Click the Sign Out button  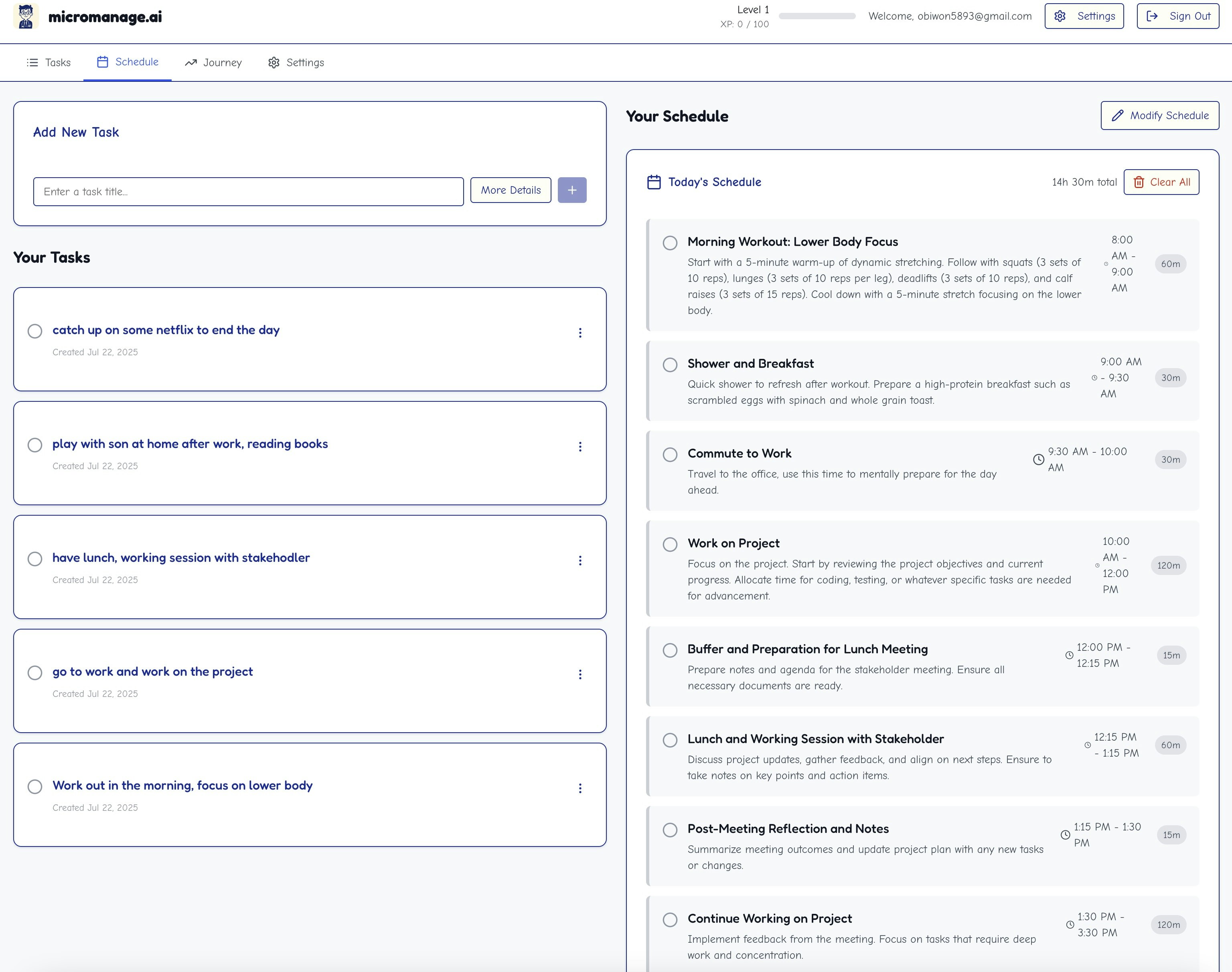pyautogui.click(x=1178, y=16)
